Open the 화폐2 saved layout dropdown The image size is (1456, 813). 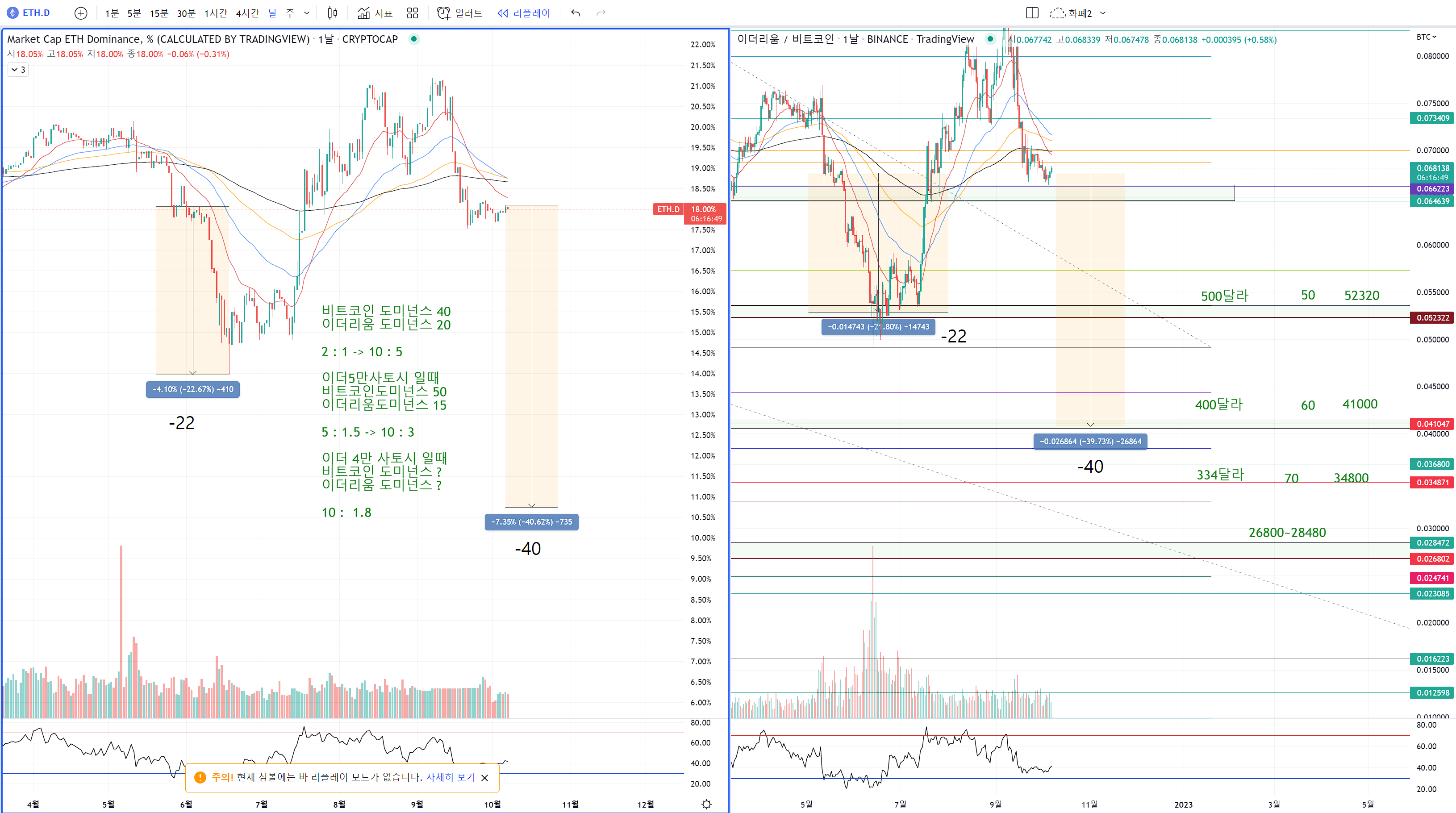point(1102,13)
